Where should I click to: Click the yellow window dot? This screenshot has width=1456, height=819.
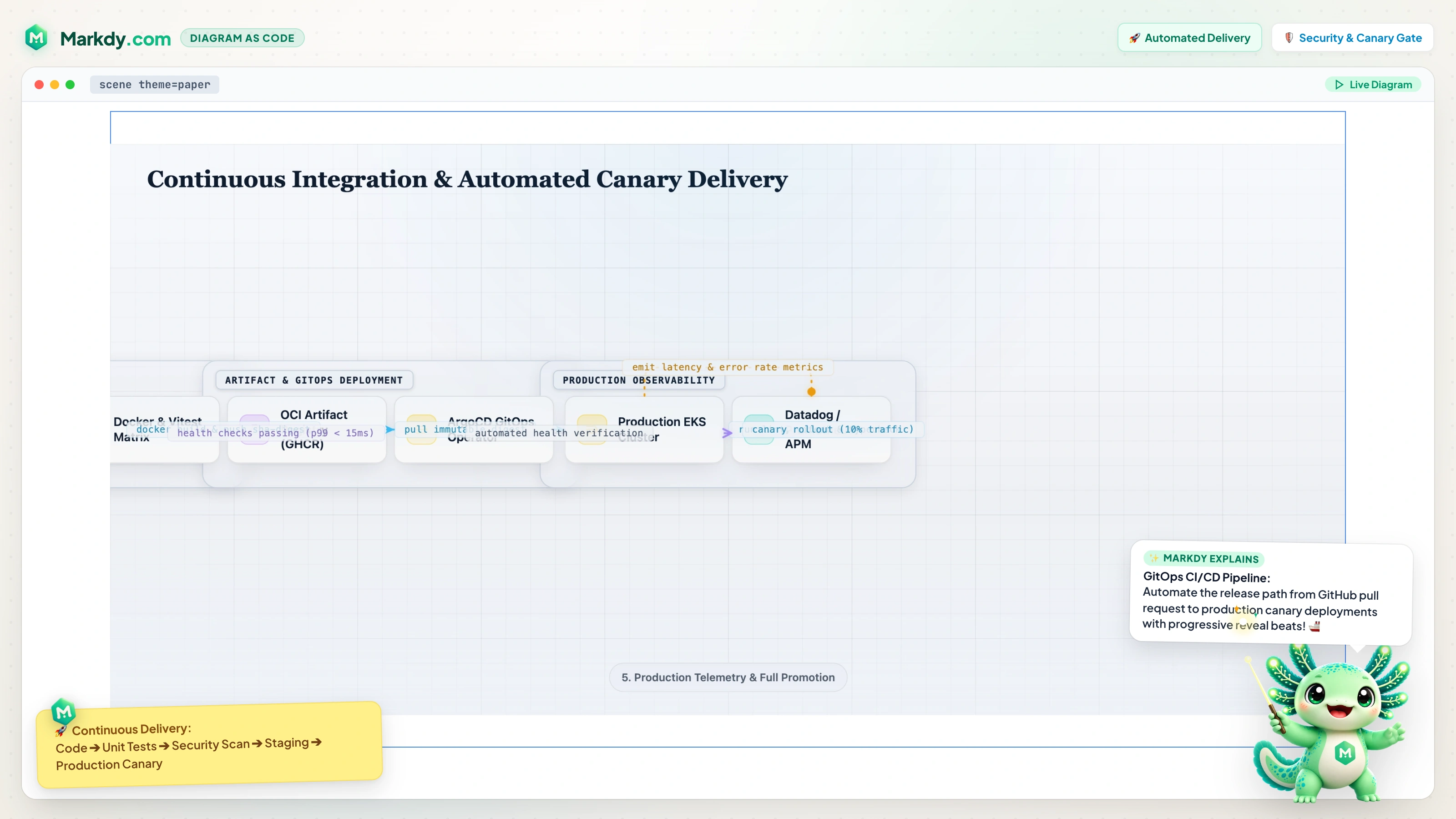pos(55,85)
